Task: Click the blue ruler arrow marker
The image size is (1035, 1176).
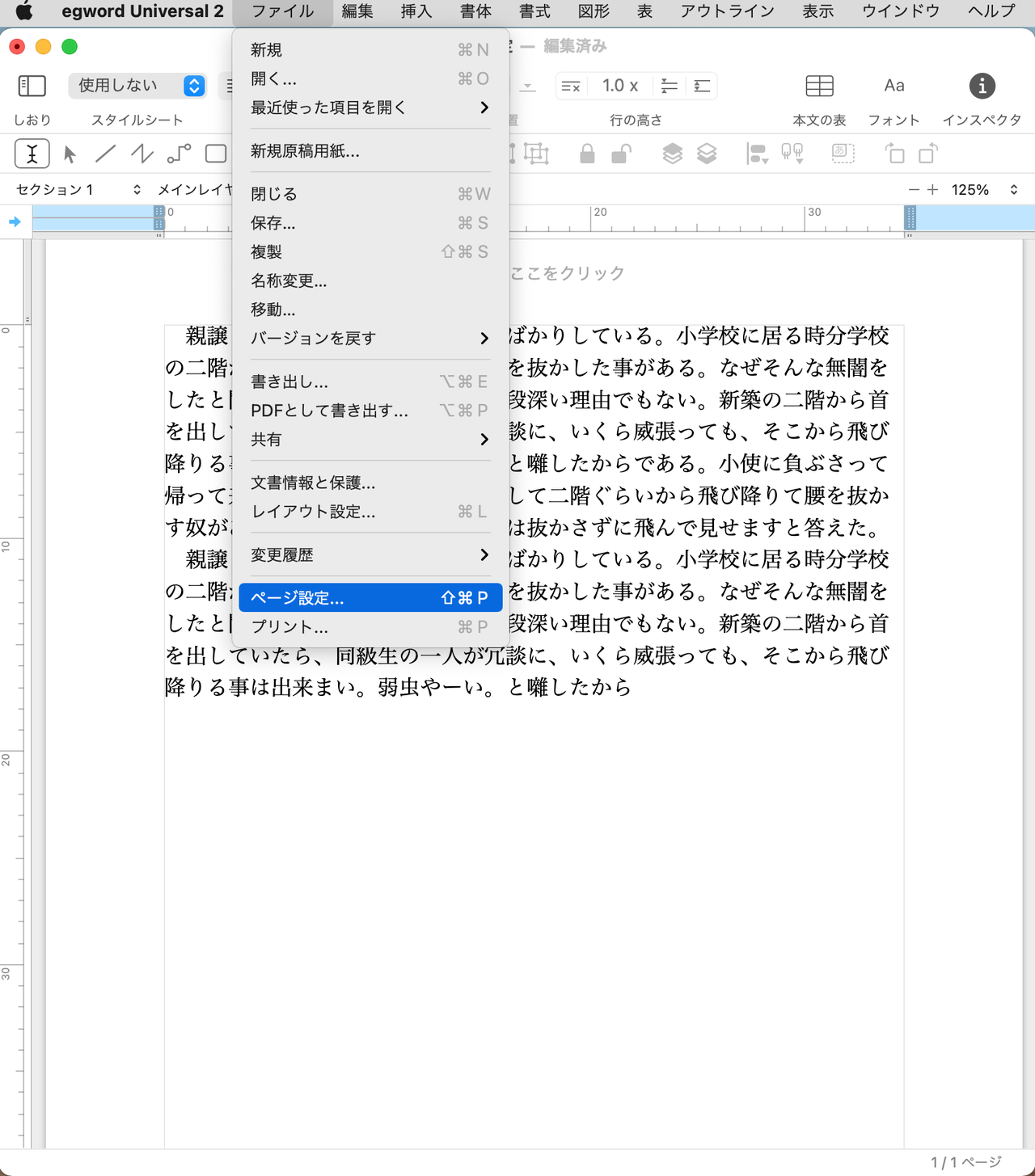Action: (x=15, y=221)
